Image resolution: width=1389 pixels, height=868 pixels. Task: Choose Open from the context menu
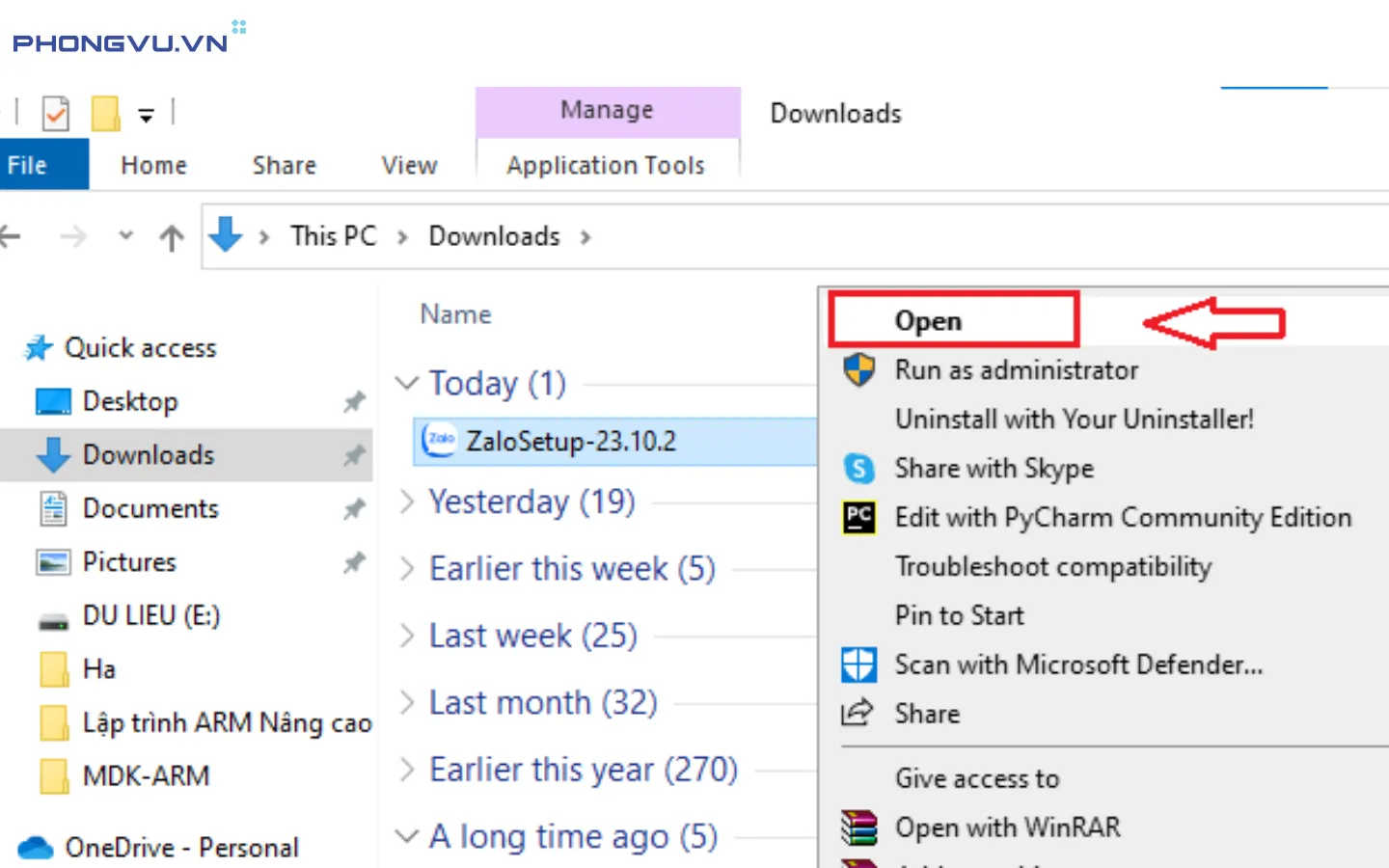(928, 321)
